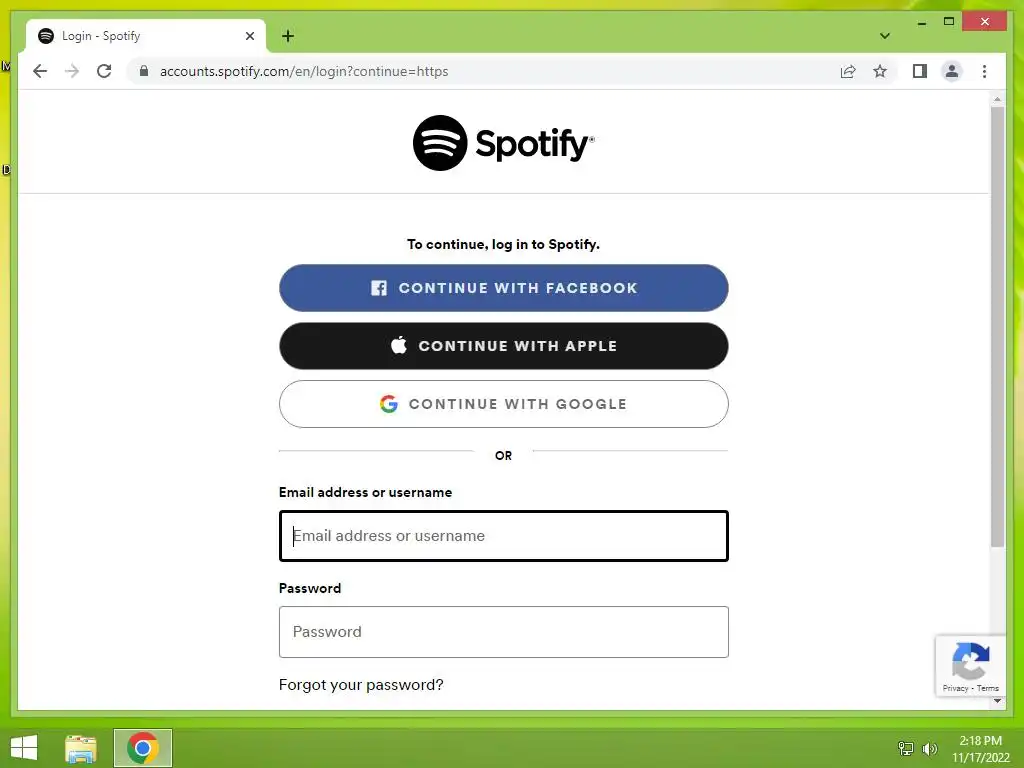Image resolution: width=1024 pixels, height=768 pixels.
Task: Focus the Password input field
Action: (504, 632)
